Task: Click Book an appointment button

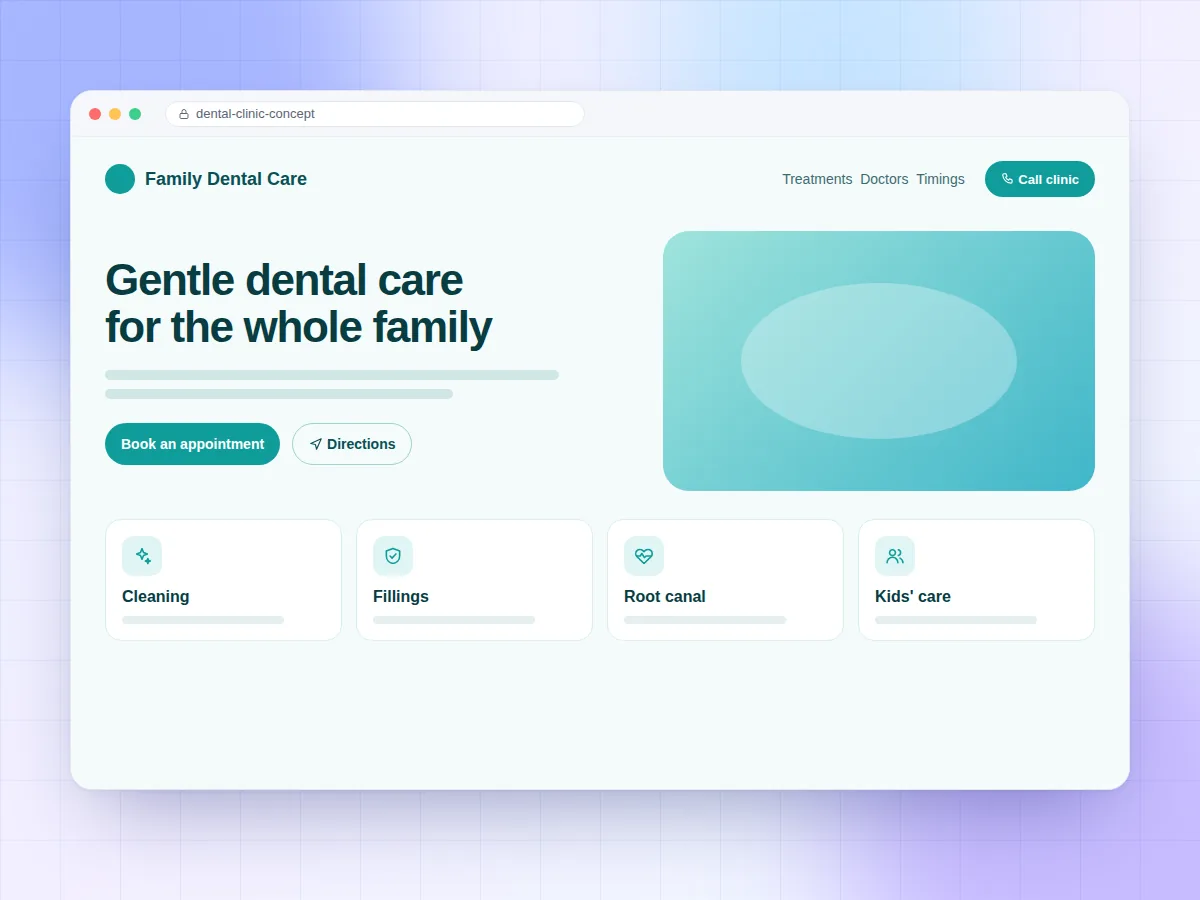Action: click(192, 444)
